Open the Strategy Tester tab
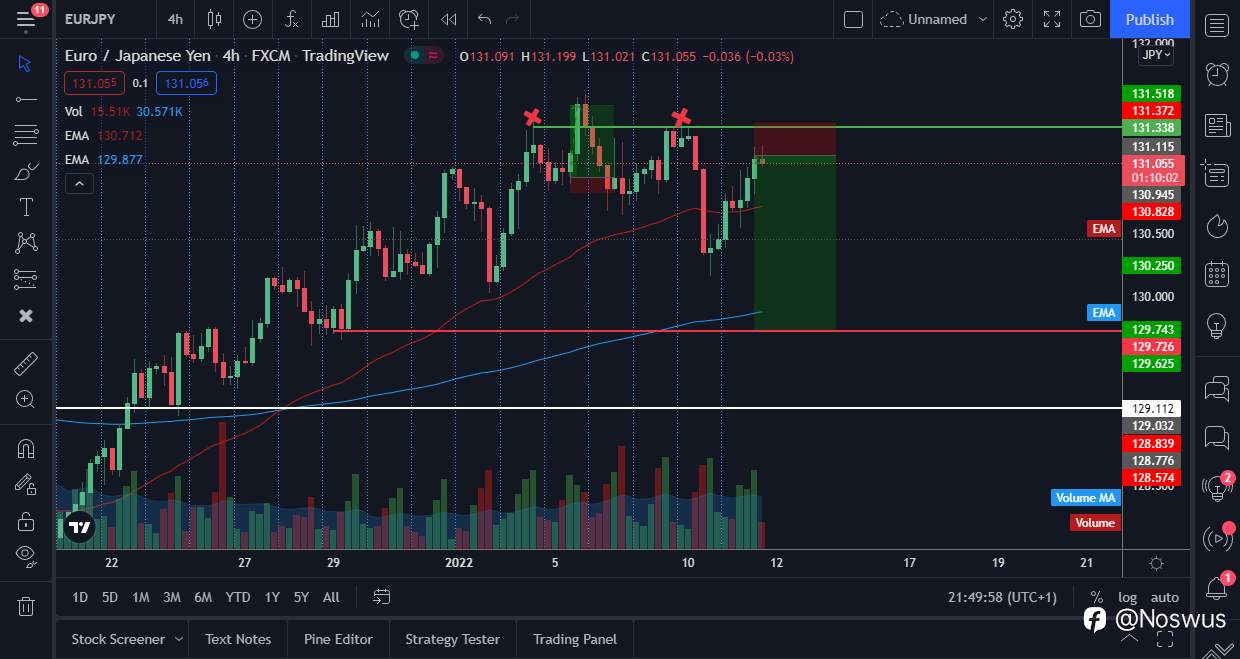This screenshot has height=659, width=1240. click(452, 639)
